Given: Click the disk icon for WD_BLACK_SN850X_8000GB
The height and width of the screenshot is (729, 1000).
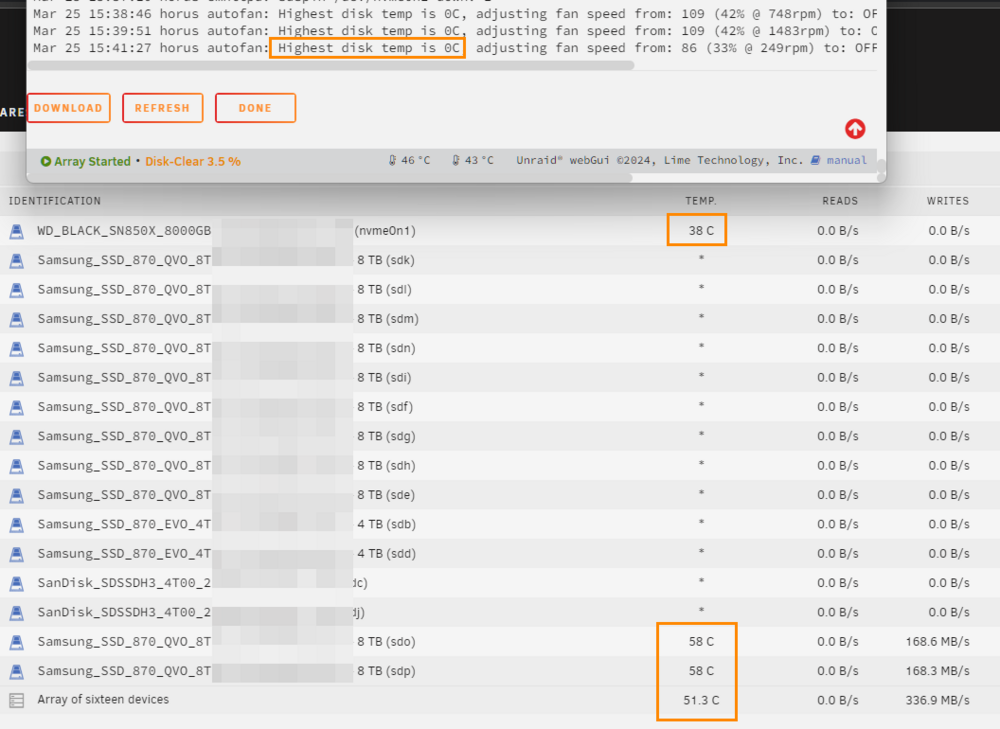Looking at the screenshot, I should [x=17, y=231].
